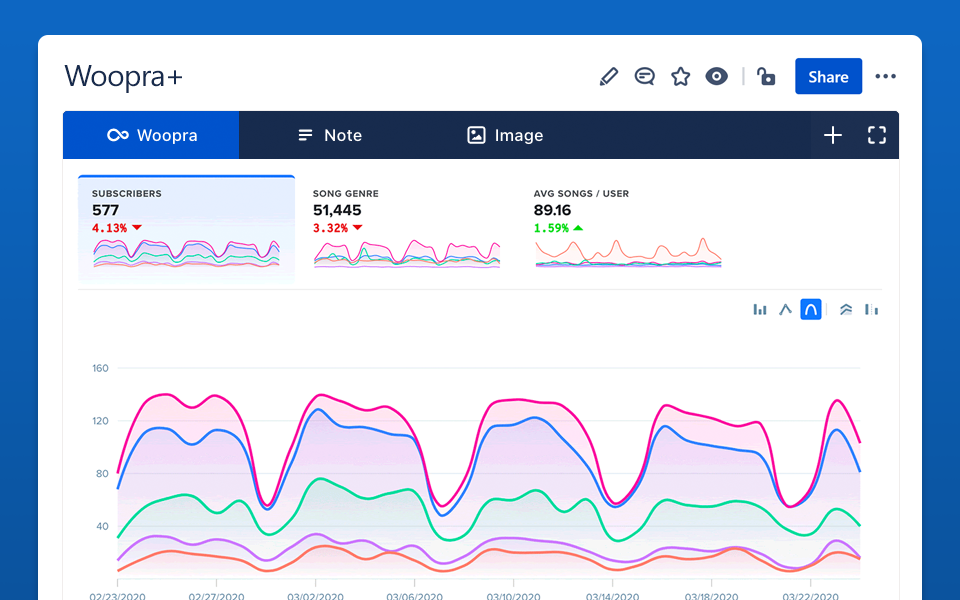960x600 pixels.
Task: Open the three-dot more actions menu
Action: 885,77
